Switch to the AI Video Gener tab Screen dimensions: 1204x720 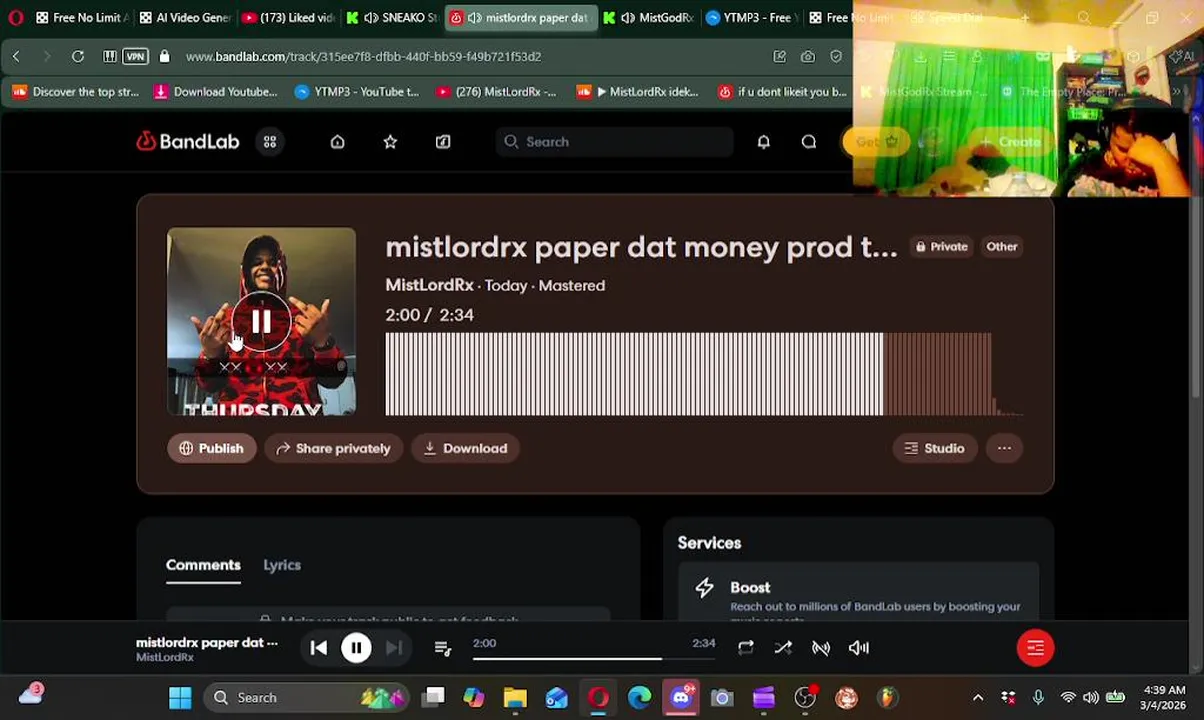pyautogui.click(x=185, y=17)
